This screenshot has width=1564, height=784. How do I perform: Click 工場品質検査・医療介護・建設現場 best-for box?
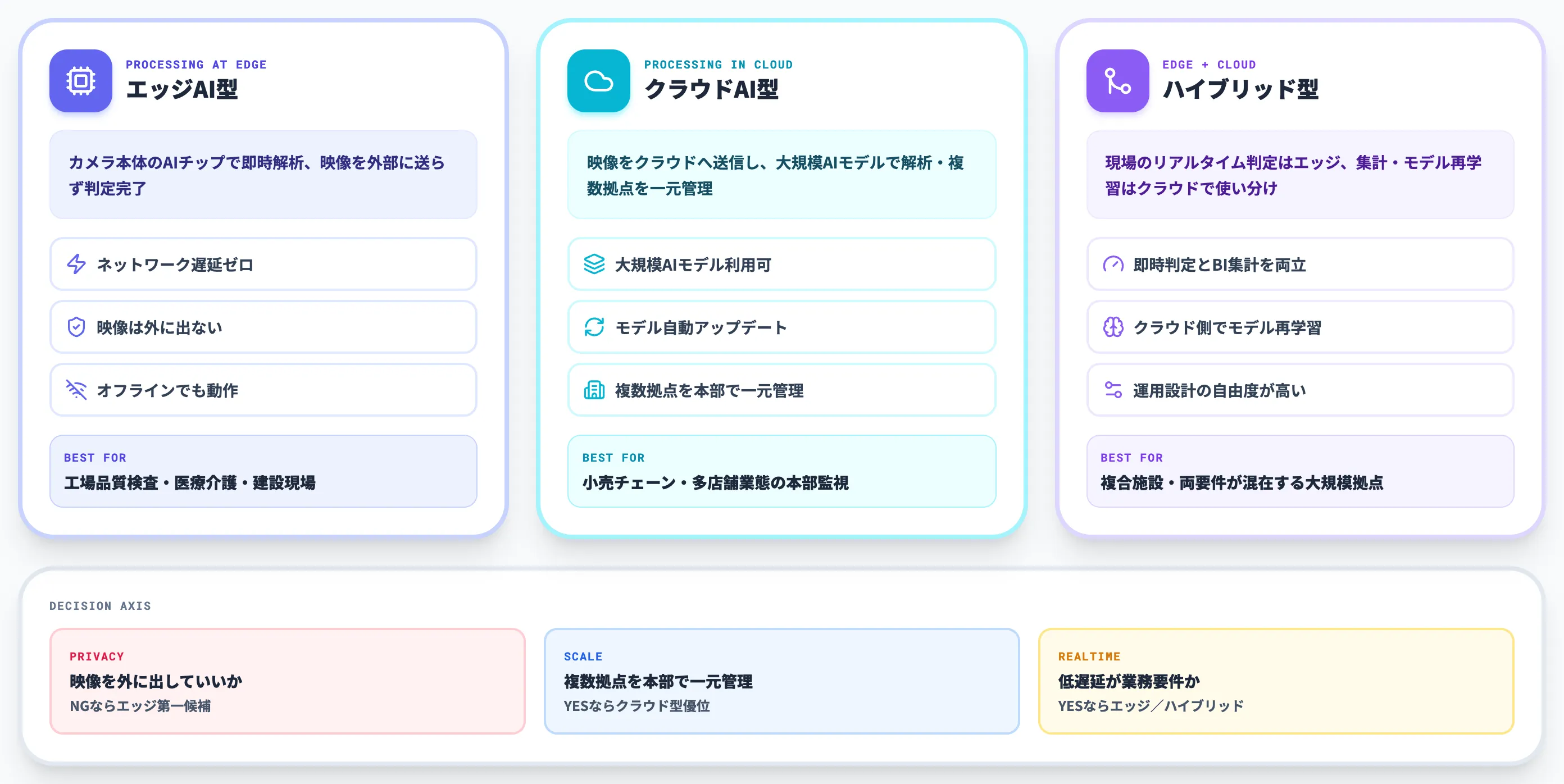click(263, 471)
